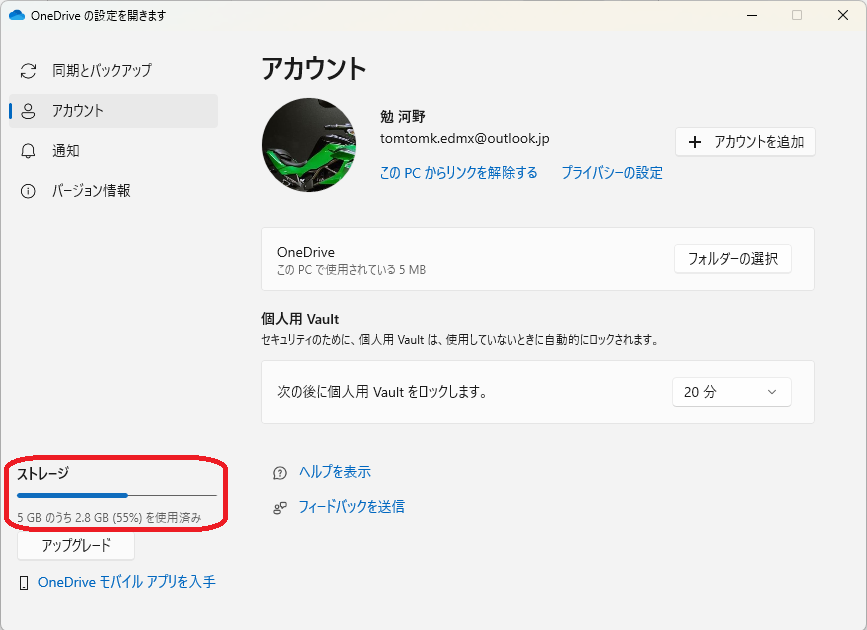This screenshot has height=630, width=867.
Task: Click the フォルダーの選択 button
Action: [x=733, y=258]
